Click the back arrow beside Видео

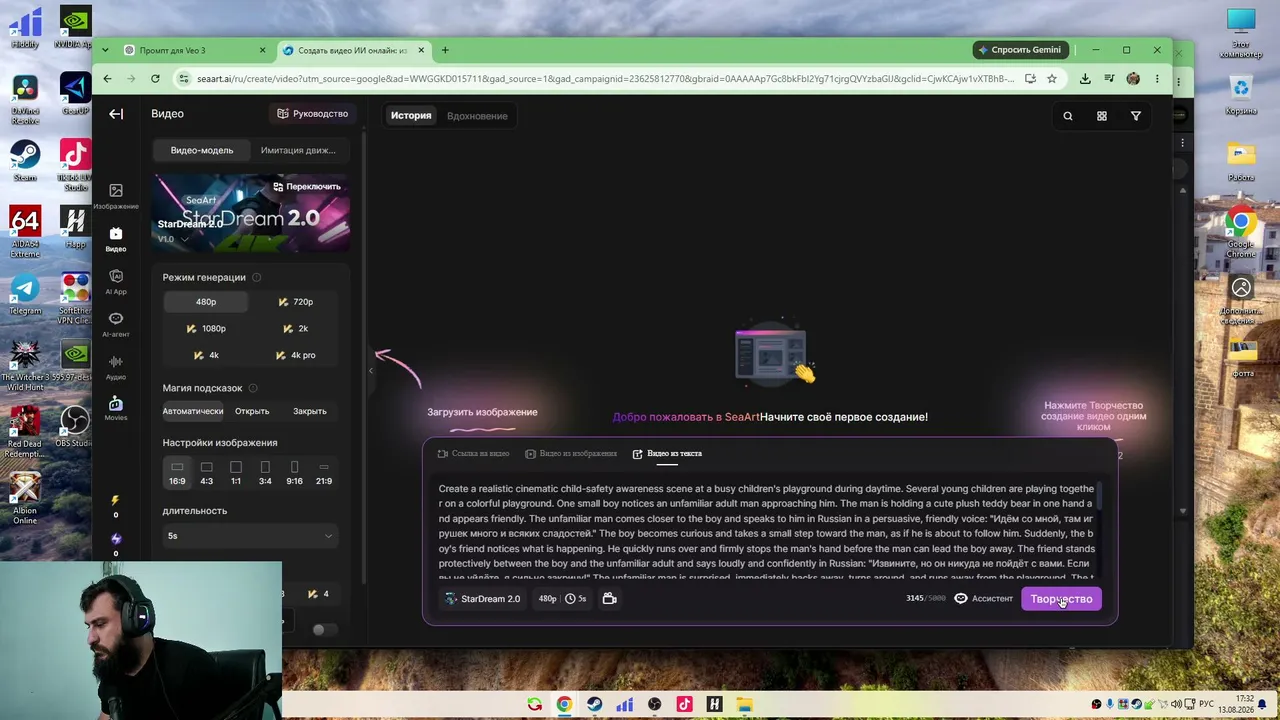pyautogui.click(x=116, y=114)
